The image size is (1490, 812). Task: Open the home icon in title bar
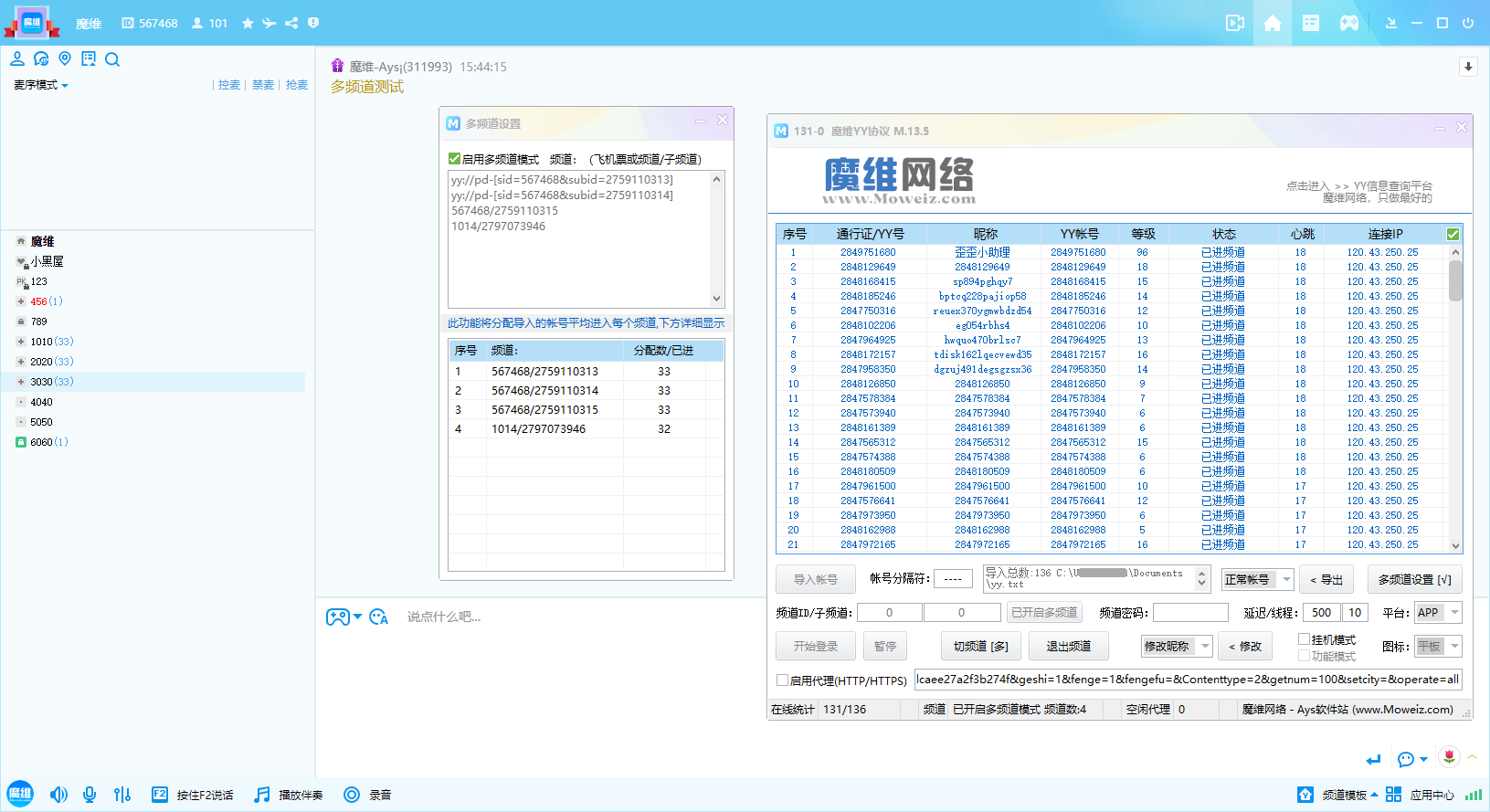1273,23
